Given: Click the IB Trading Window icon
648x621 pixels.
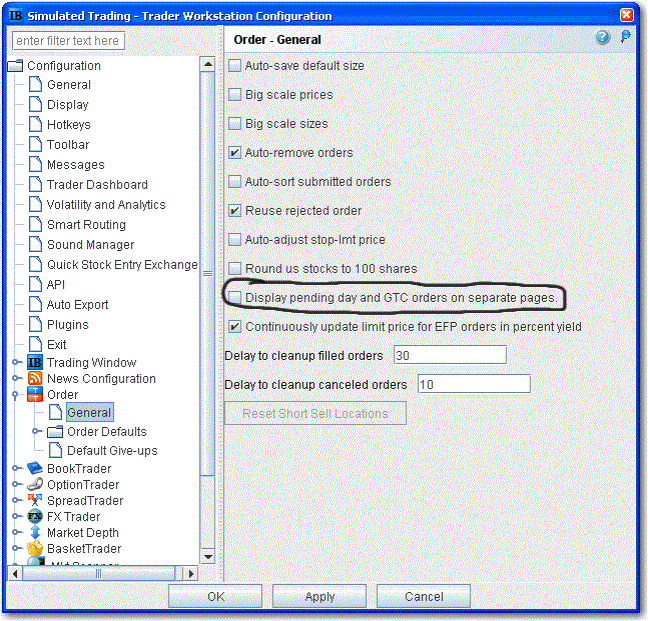Looking at the screenshot, I should (35, 363).
